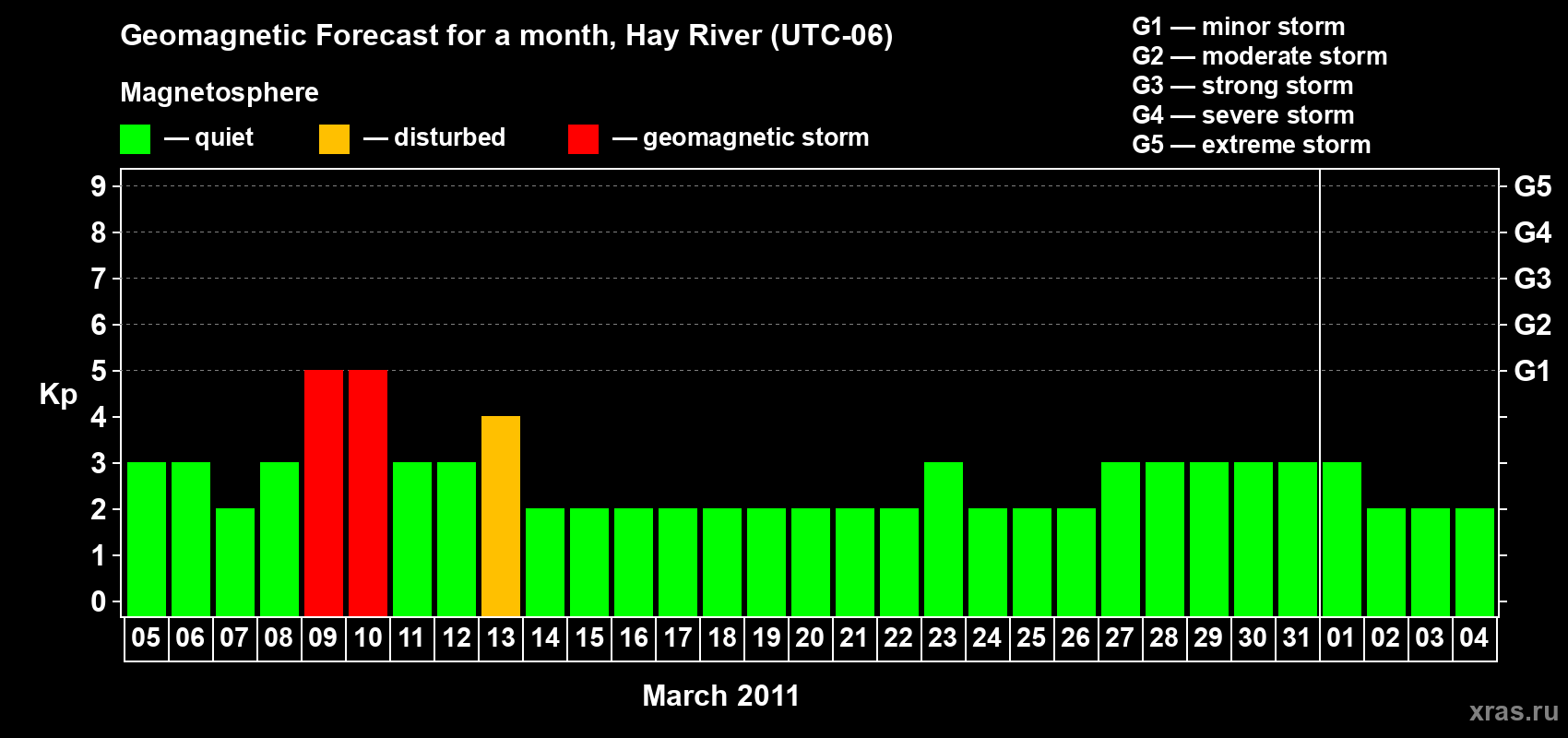
Task: Click the 'G3 — strong storm' legend line
Action: tap(1243, 86)
